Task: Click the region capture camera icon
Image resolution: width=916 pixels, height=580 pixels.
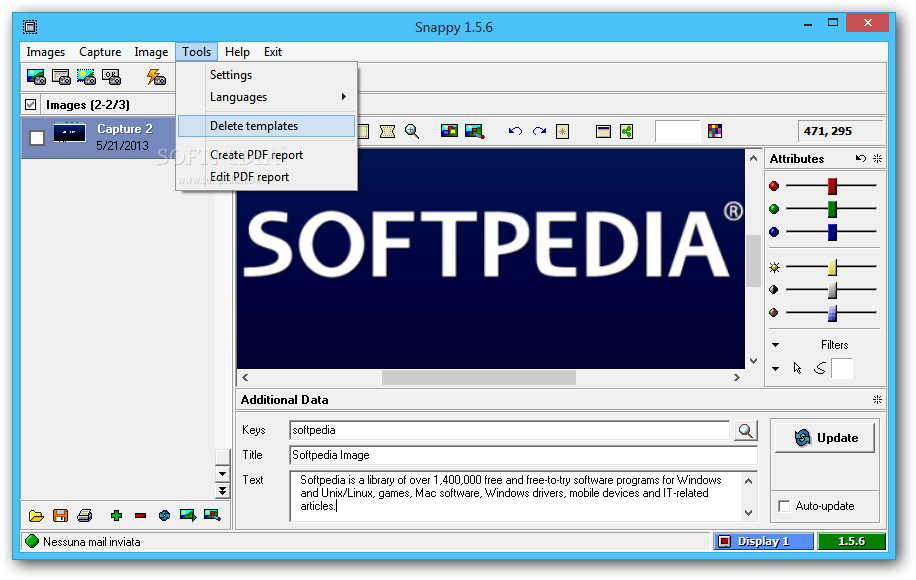Action: (x=86, y=77)
